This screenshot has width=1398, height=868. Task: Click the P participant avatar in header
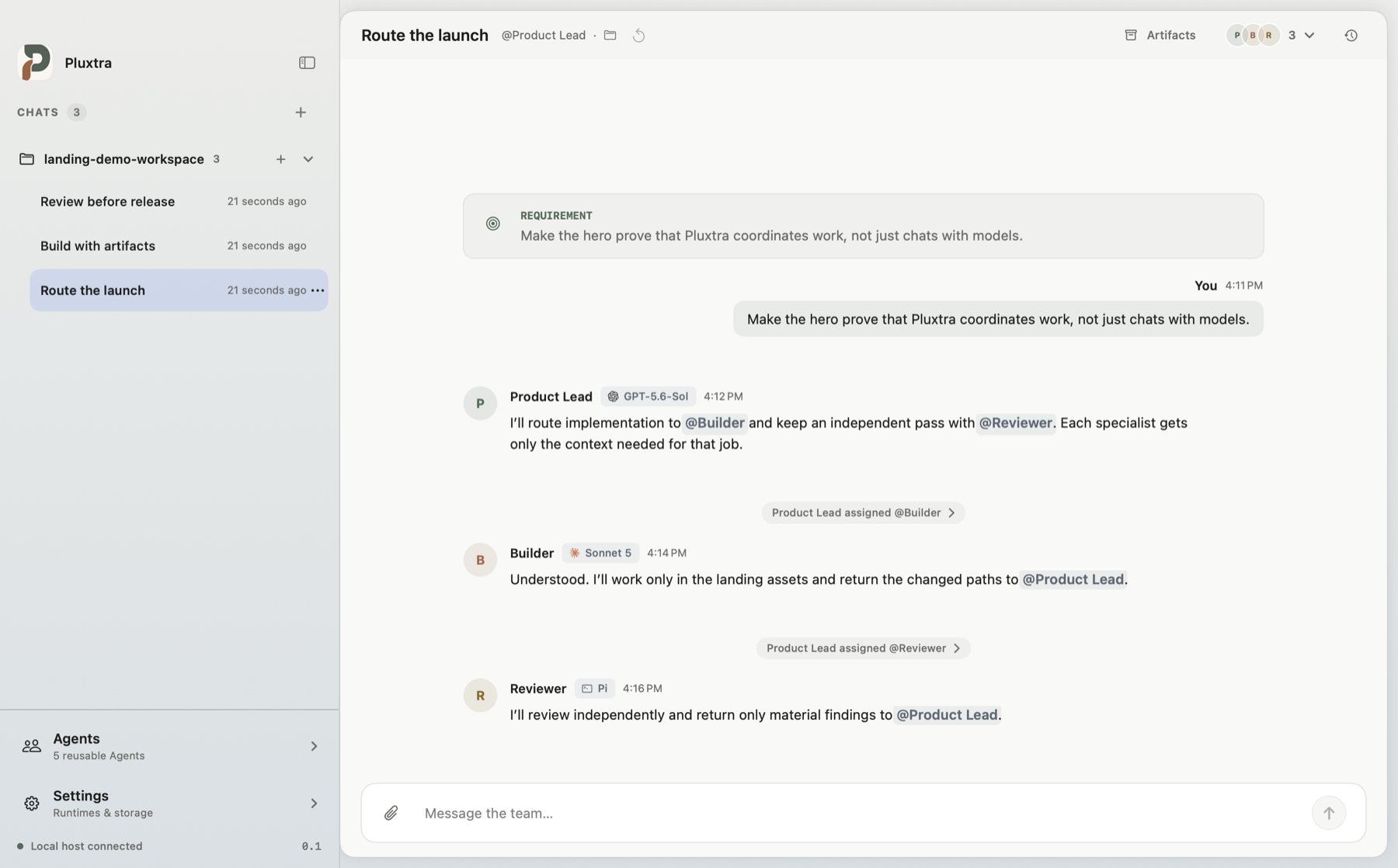point(1236,35)
